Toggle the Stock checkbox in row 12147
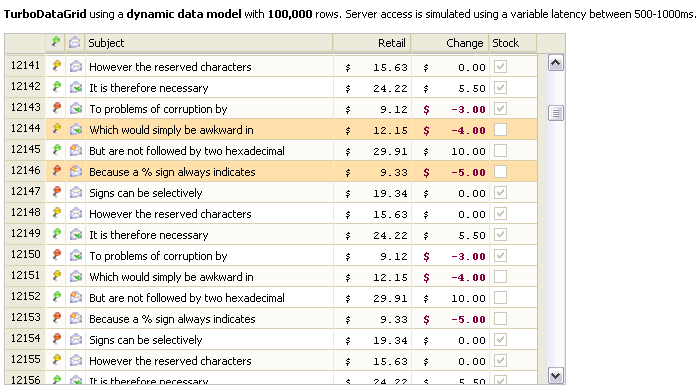The image size is (698, 385). point(500,193)
